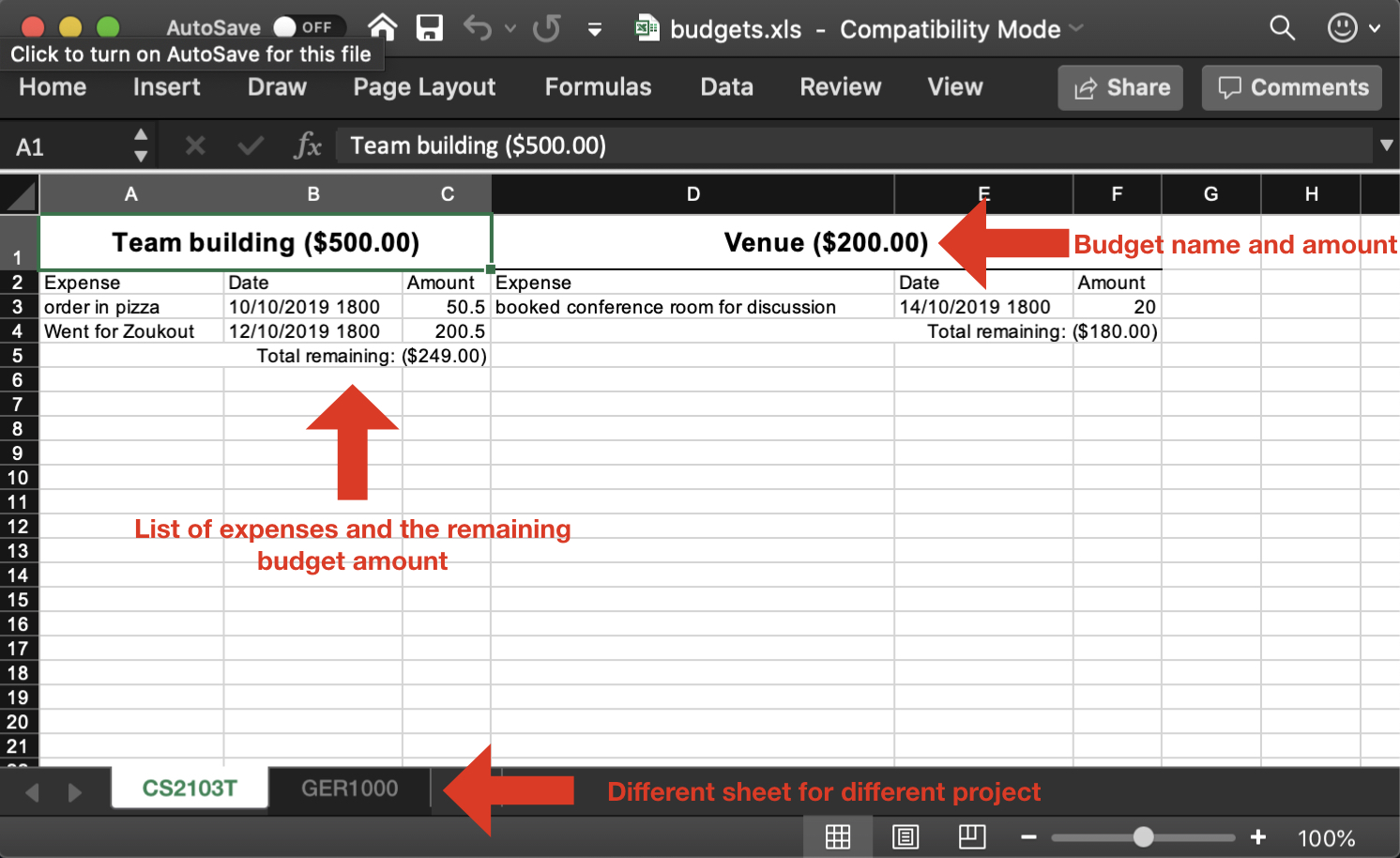The image size is (1400, 858).
Task: Select column A header
Action: pyautogui.click(x=131, y=194)
